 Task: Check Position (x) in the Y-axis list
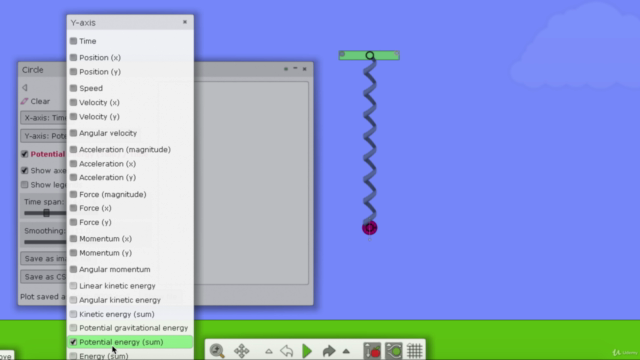click(73, 58)
